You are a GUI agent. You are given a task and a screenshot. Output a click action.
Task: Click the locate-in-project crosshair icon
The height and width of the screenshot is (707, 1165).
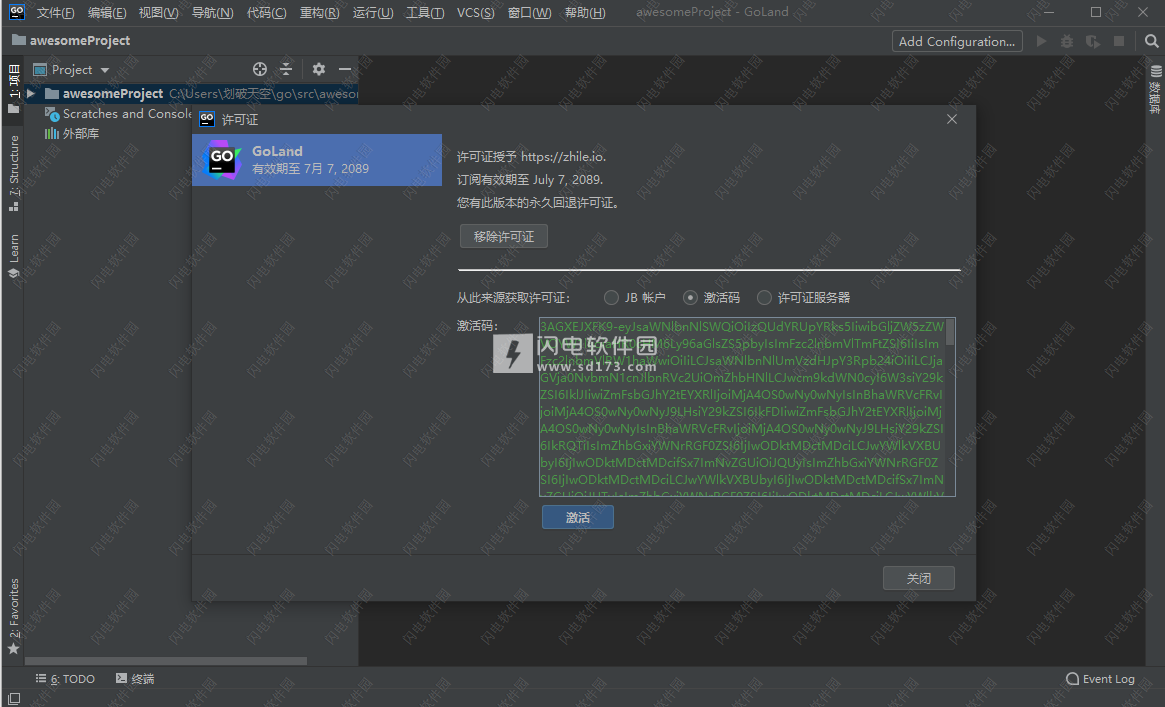259,69
